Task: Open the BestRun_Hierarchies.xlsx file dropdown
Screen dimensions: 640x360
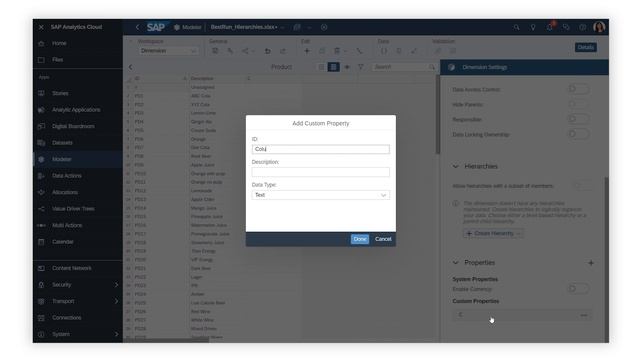Action: click(x=282, y=27)
